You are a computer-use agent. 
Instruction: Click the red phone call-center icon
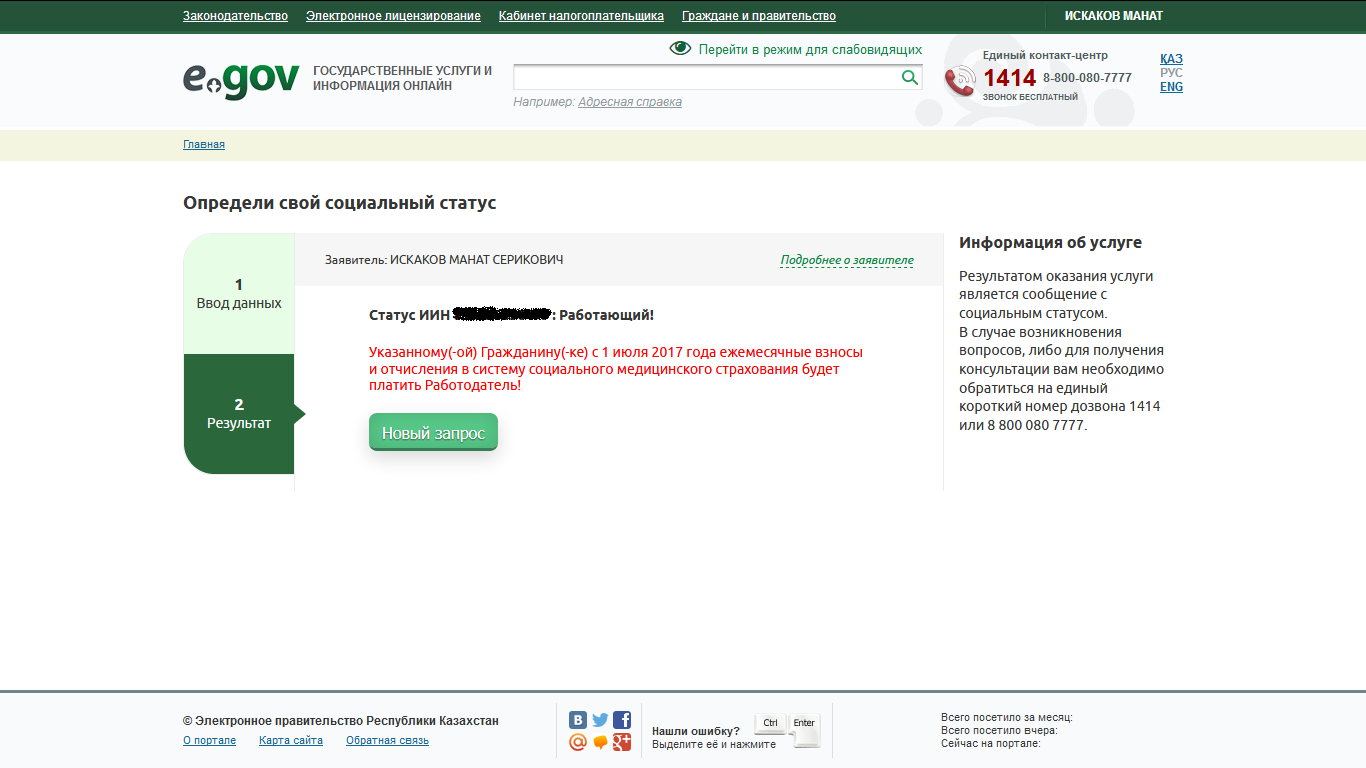click(x=960, y=81)
